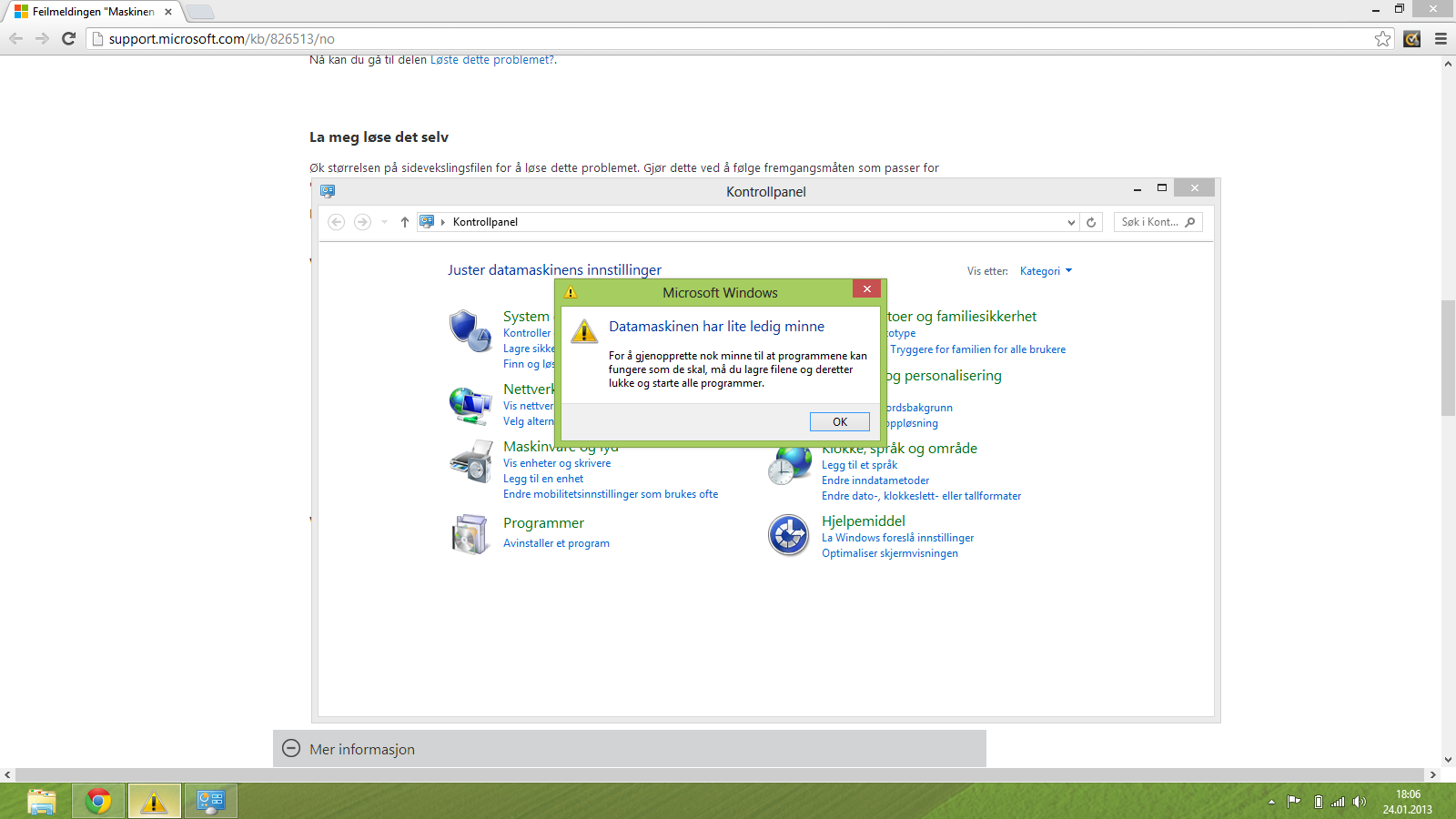Click the Chrome extension icon beside the star
This screenshot has height=819, width=1456.
coord(1412,38)
